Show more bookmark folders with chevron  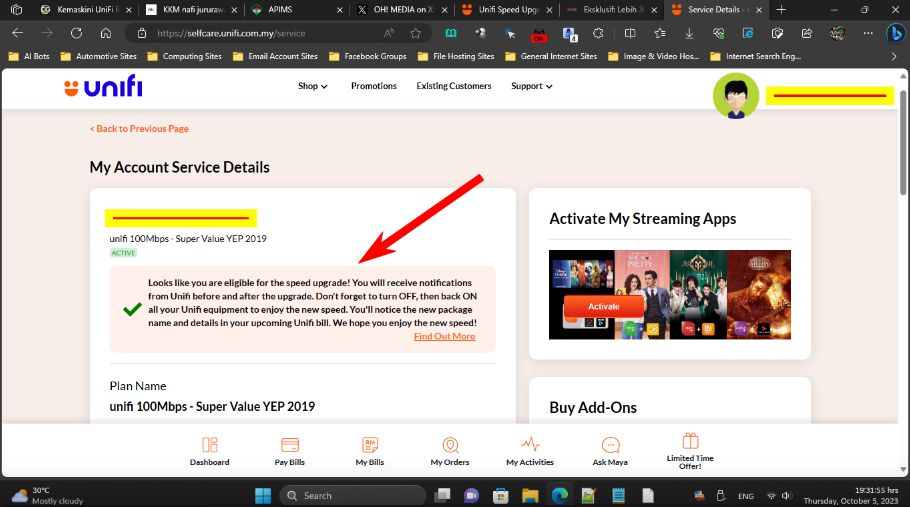894,56
